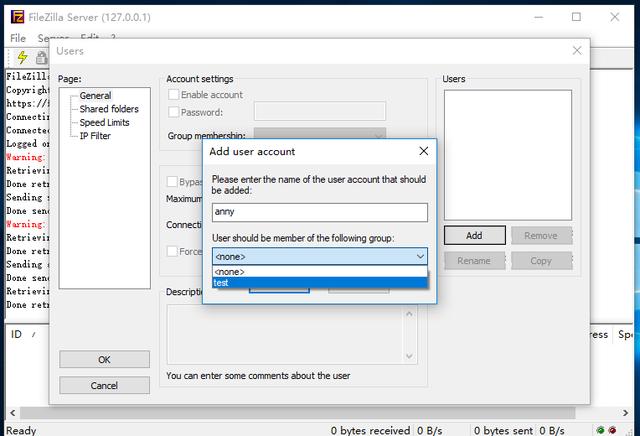
Task: Toggle the Password checkbox
Action: [173, 112]
